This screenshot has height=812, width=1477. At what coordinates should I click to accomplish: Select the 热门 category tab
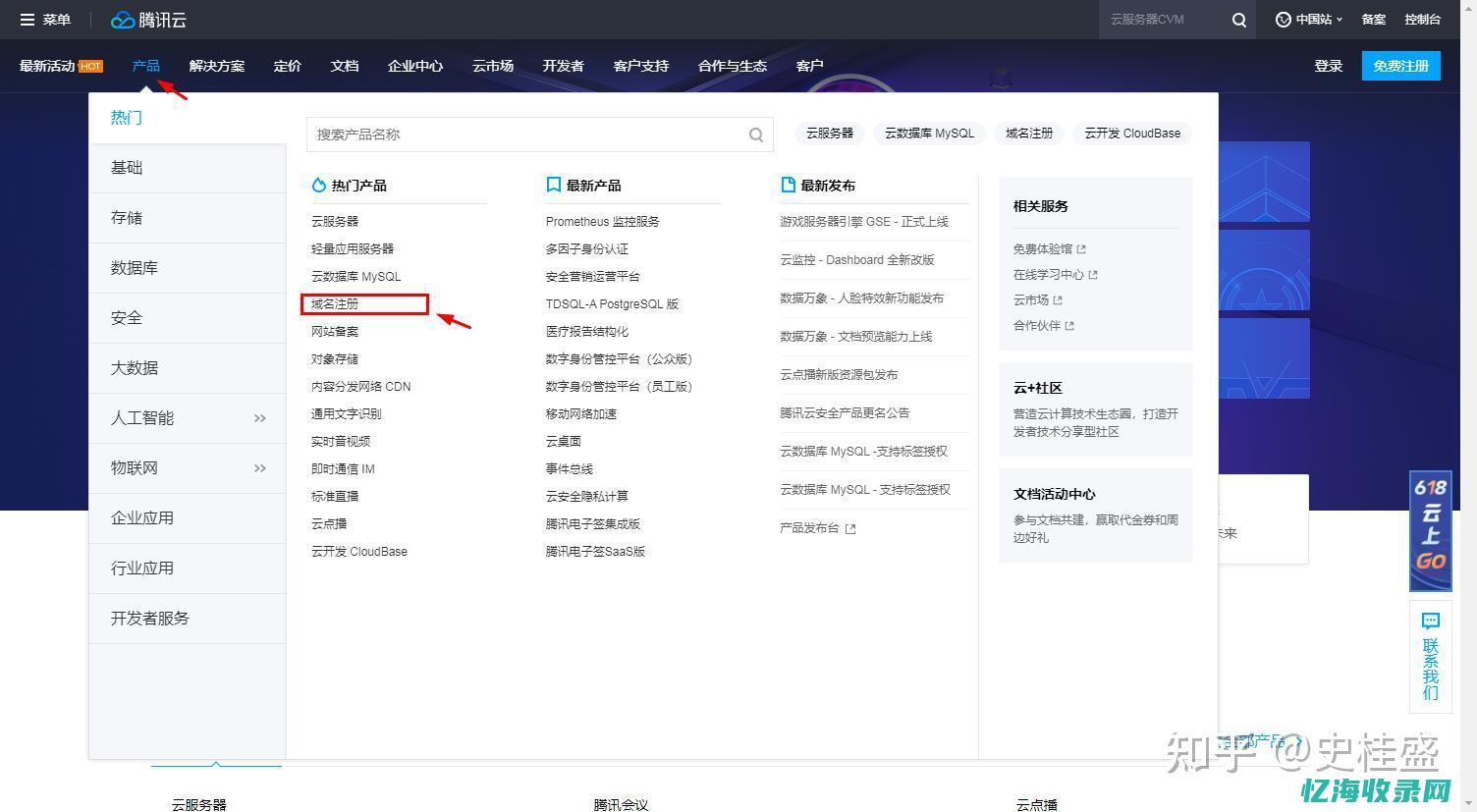point(188,118)
